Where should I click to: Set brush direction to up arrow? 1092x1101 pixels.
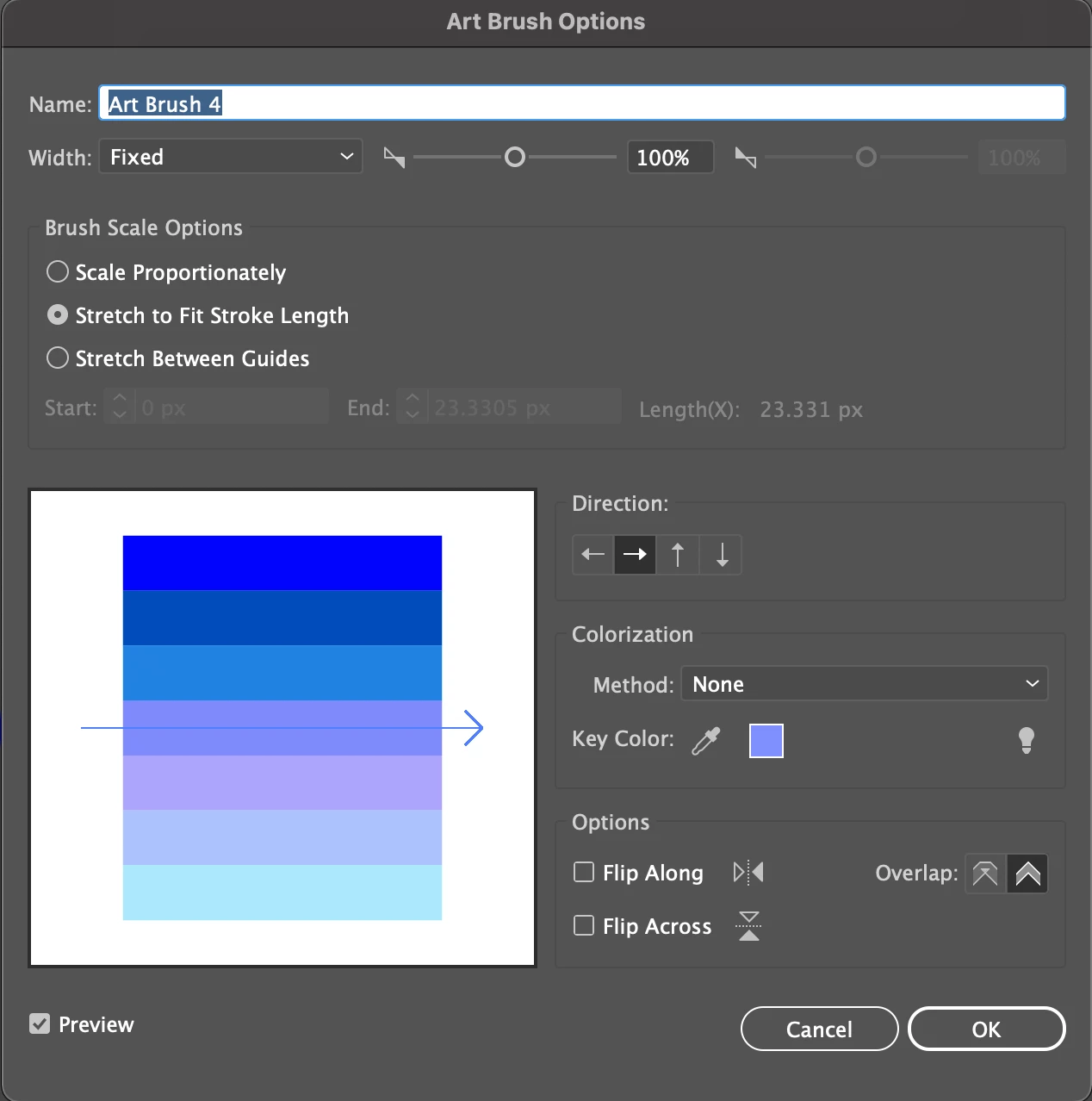point(678,555)
